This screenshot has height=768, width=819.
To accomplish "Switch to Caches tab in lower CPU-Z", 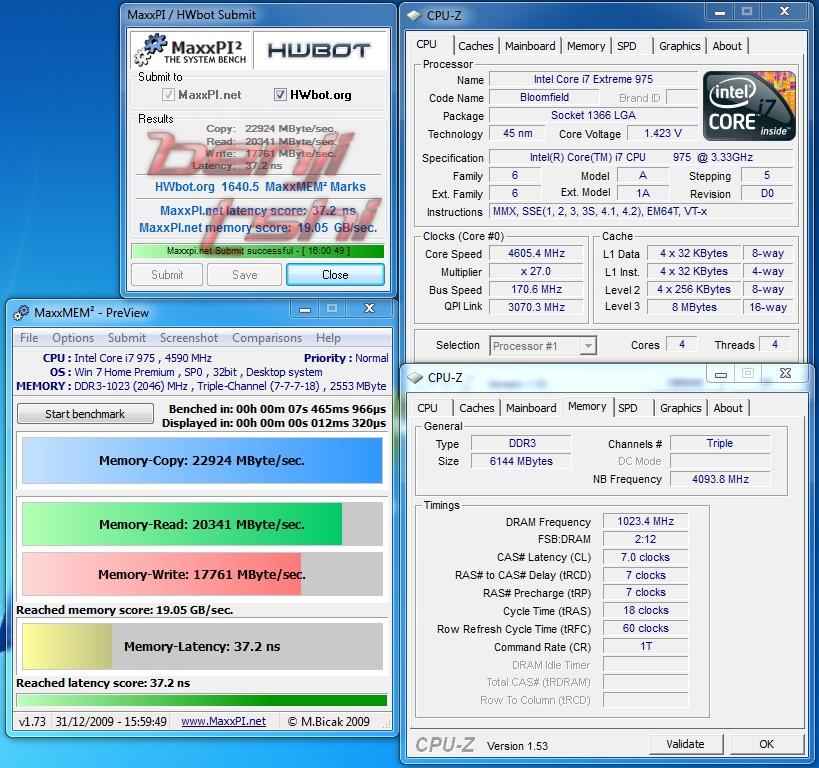I will pyautogui.click(x=477, y=408).
